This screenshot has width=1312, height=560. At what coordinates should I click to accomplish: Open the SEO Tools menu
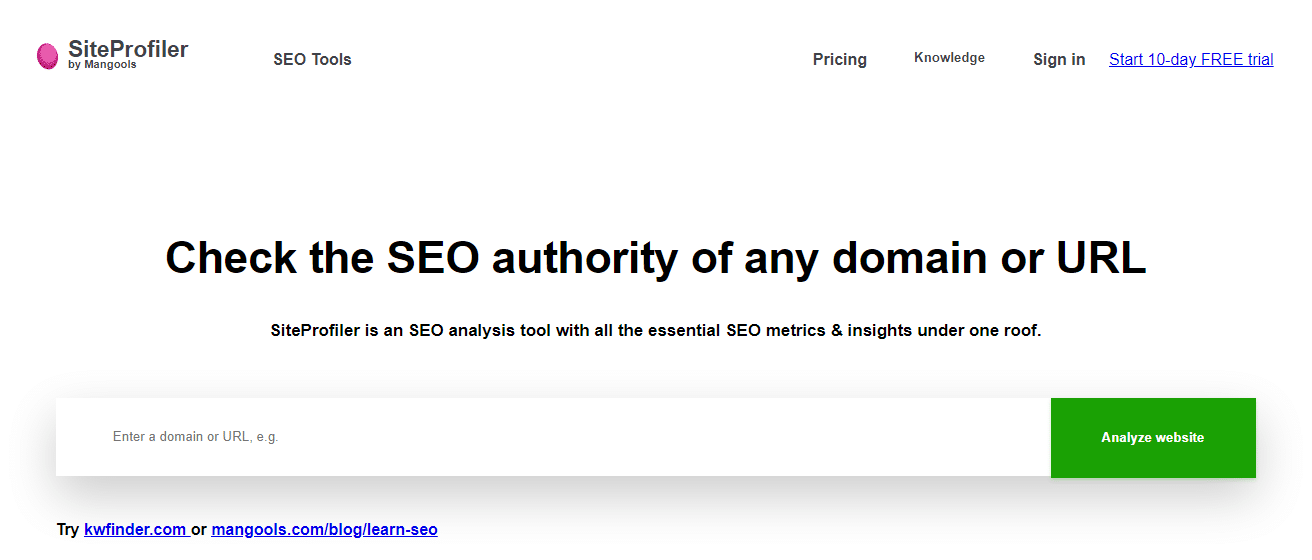pos(312,60)
